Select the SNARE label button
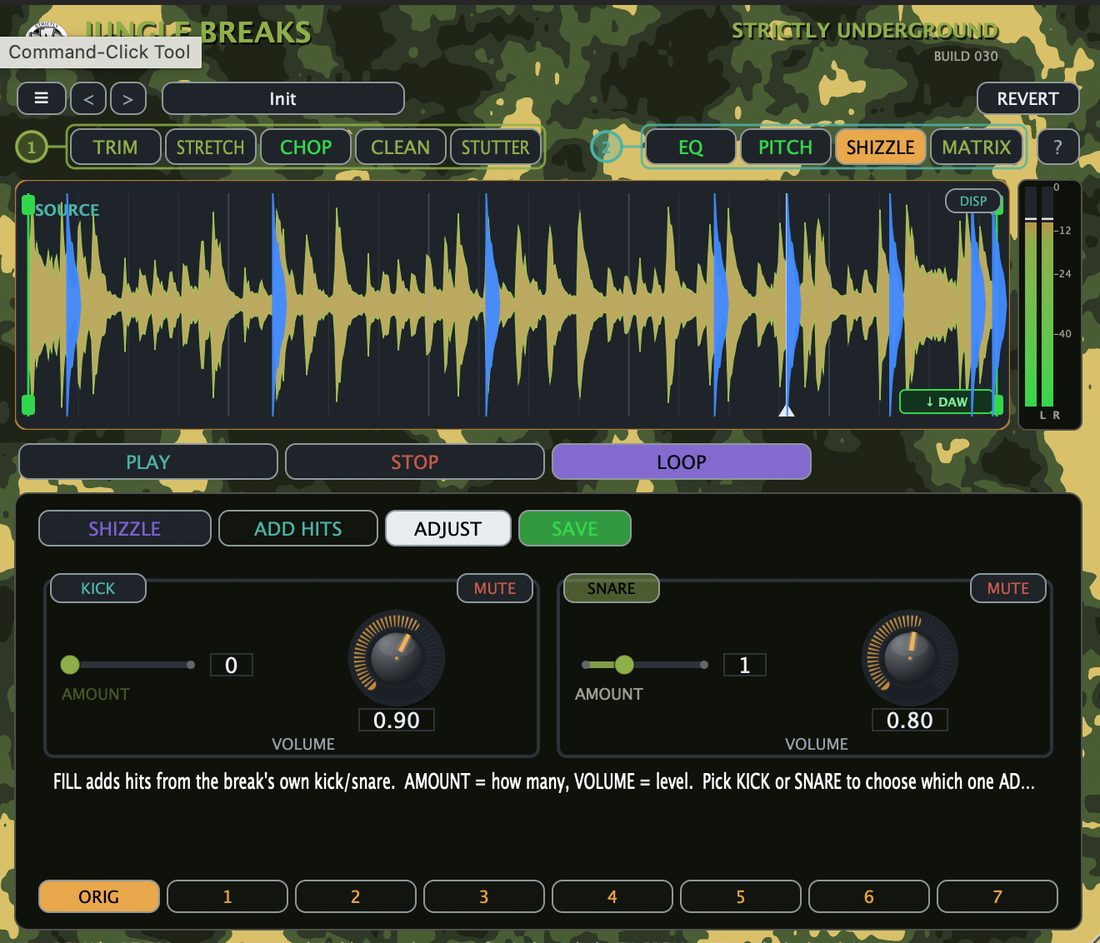This screenshot has width=1100, height=943. pyautogui.click(x=611, y=588)
